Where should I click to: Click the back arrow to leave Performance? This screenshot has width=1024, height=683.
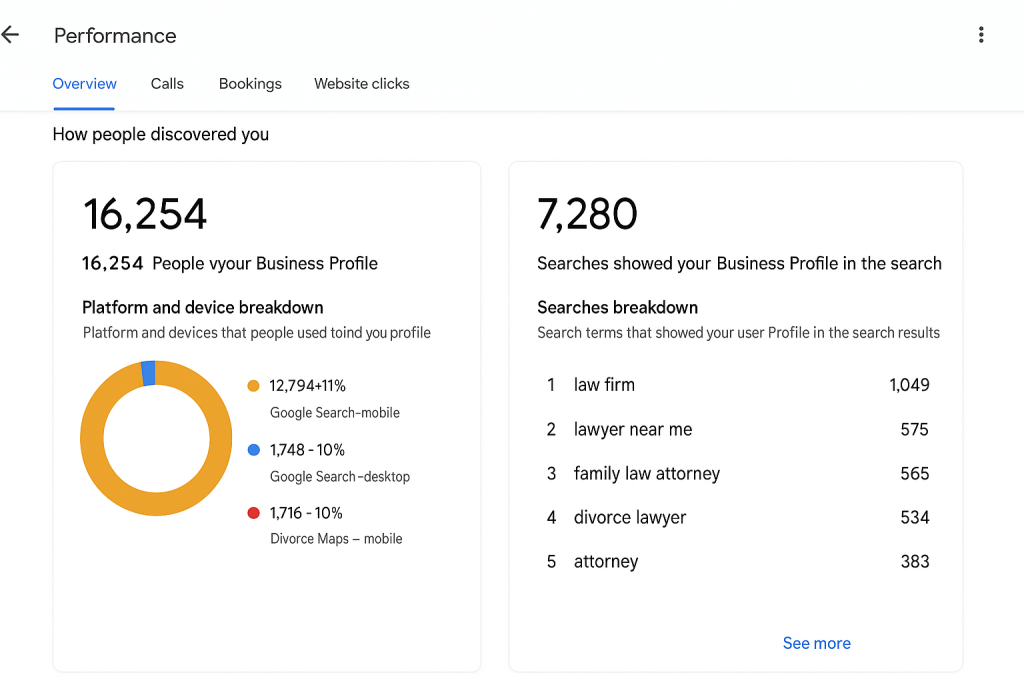tap(11, 34)
